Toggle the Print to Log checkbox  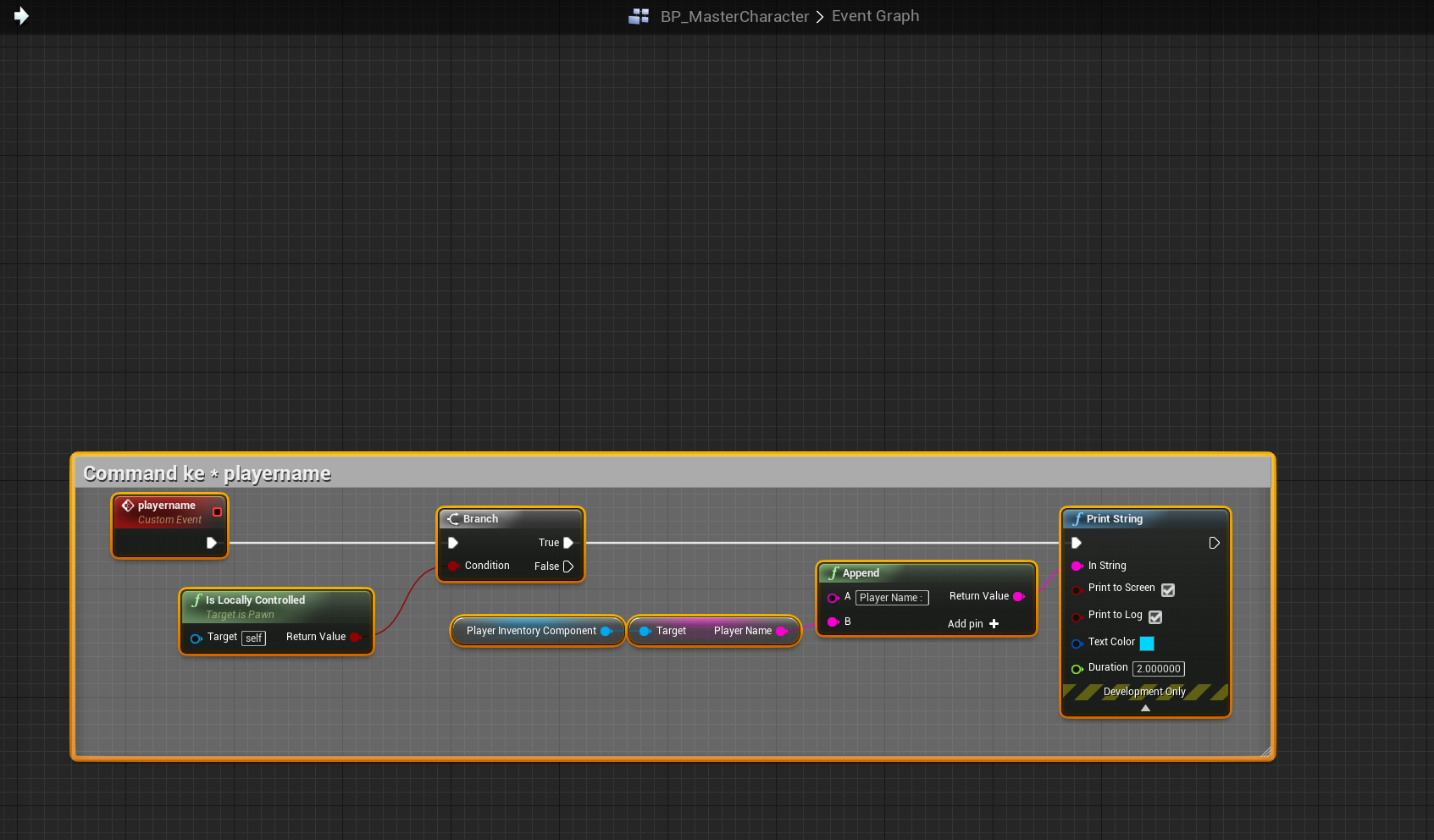pyautogui.click(x=1155, y=617)
